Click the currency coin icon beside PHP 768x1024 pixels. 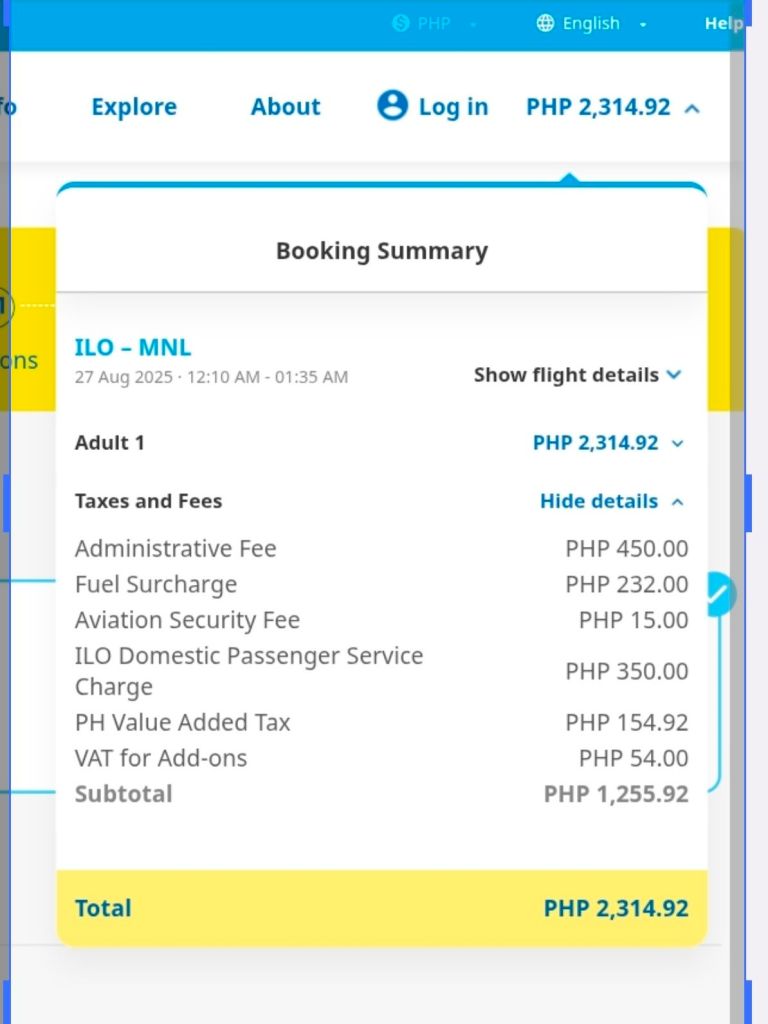click(x=401, y=23)
